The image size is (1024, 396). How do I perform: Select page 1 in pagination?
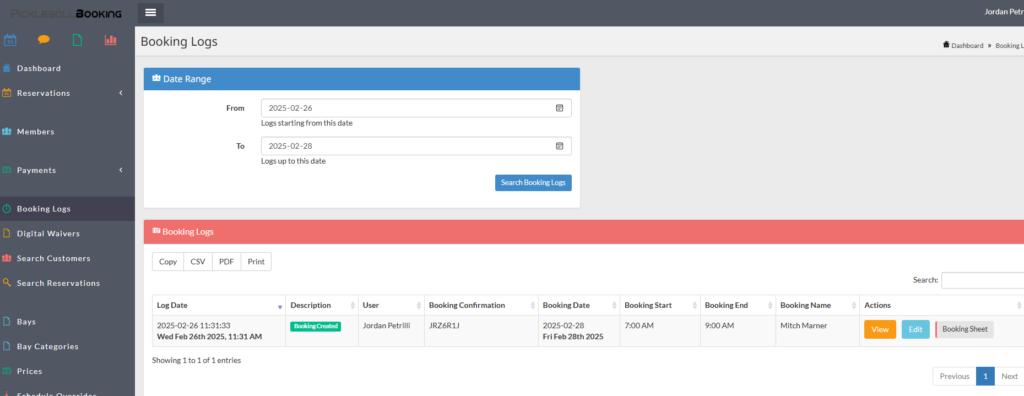click(985, 376)
